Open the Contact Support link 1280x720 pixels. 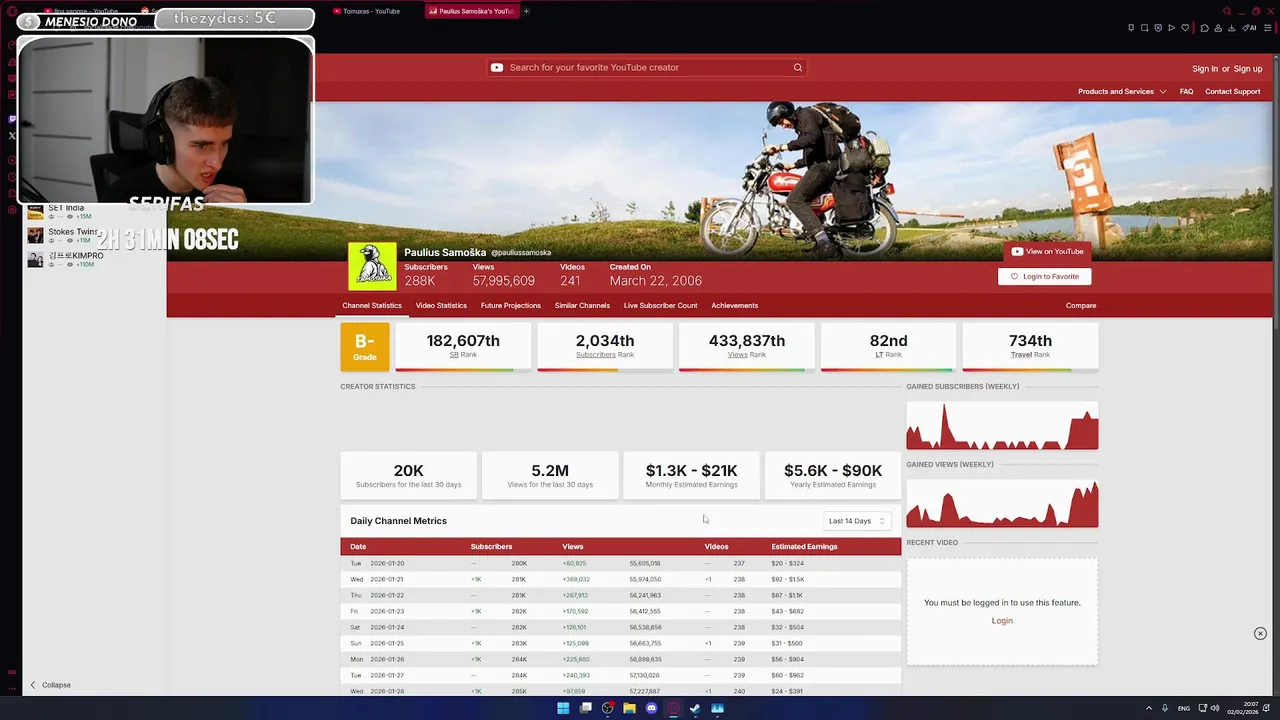point(1233,92)
